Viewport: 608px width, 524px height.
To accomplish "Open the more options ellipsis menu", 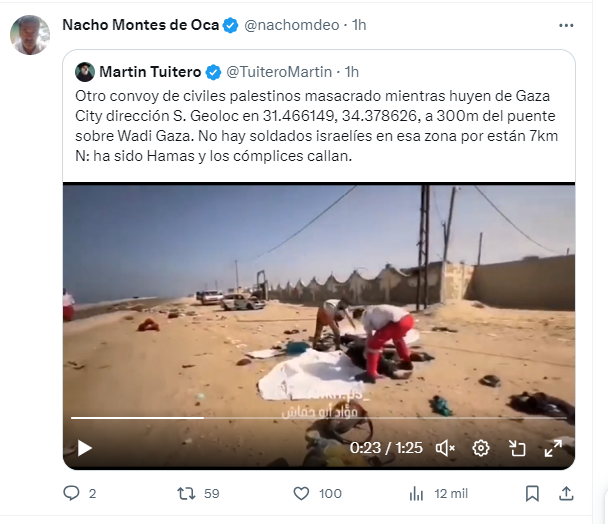I will [x=566, y=26].
